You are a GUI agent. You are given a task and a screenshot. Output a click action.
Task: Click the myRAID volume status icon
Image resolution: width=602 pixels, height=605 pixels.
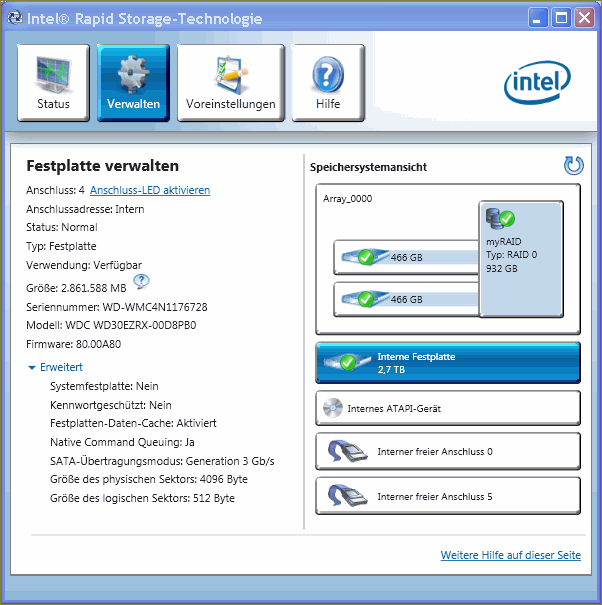500,218
